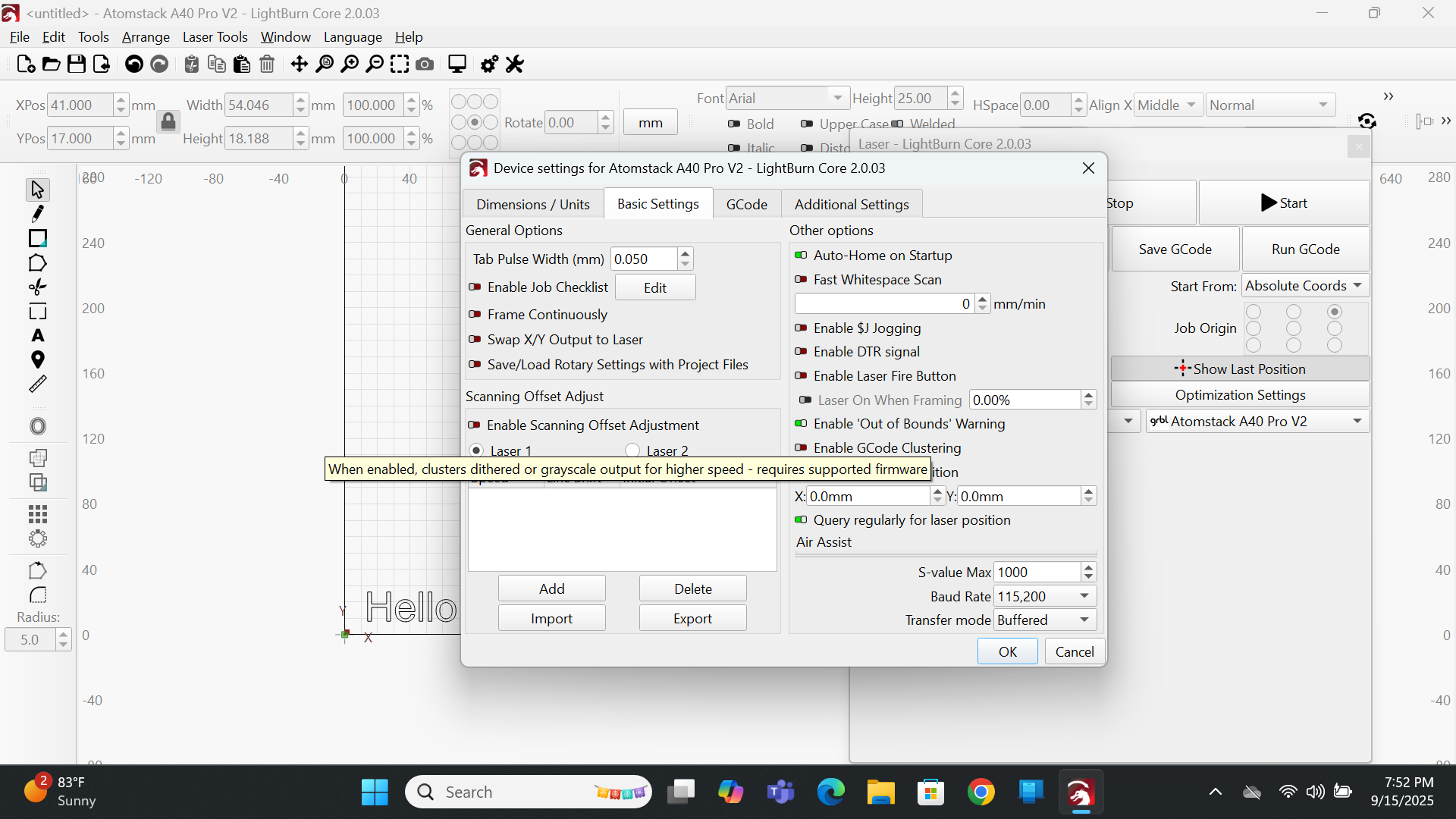Click the Import button in the Scanning Offset section
This screenshot has height=819, width=1456.
(x=551, y=618)
